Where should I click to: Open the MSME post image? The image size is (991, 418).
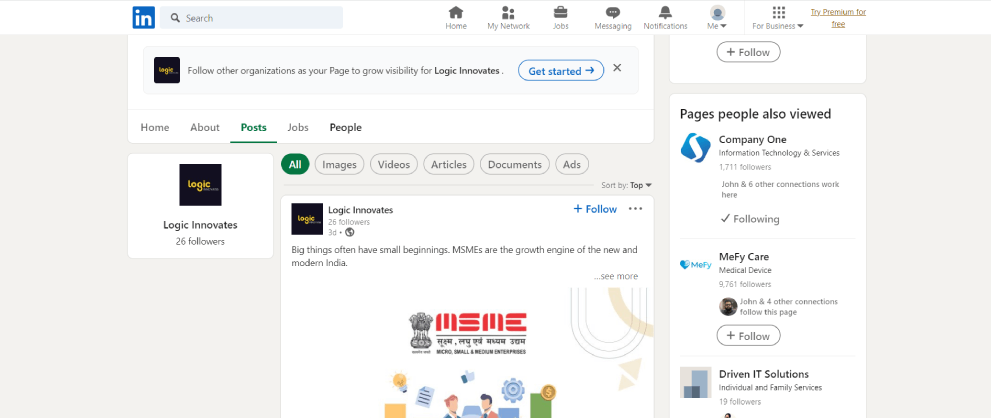pyautogui.click(x=467, y=352)
